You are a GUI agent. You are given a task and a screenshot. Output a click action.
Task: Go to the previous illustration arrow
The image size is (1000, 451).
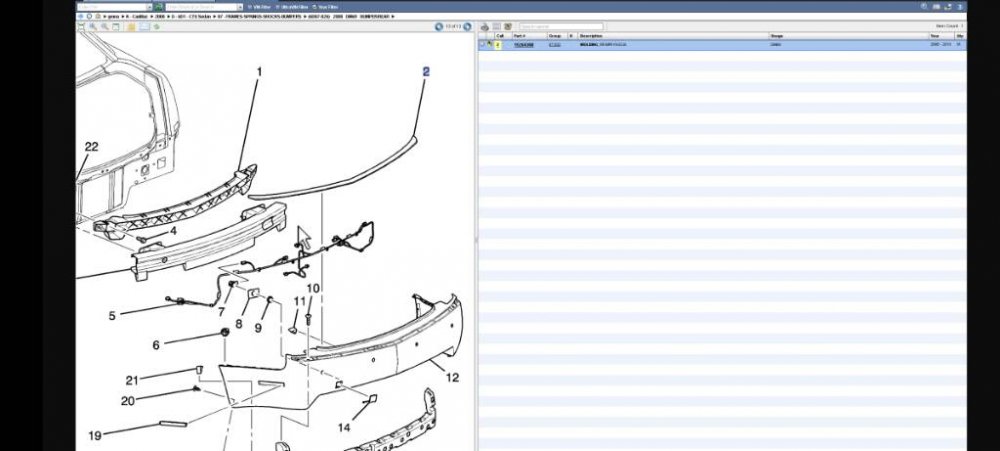438,27
